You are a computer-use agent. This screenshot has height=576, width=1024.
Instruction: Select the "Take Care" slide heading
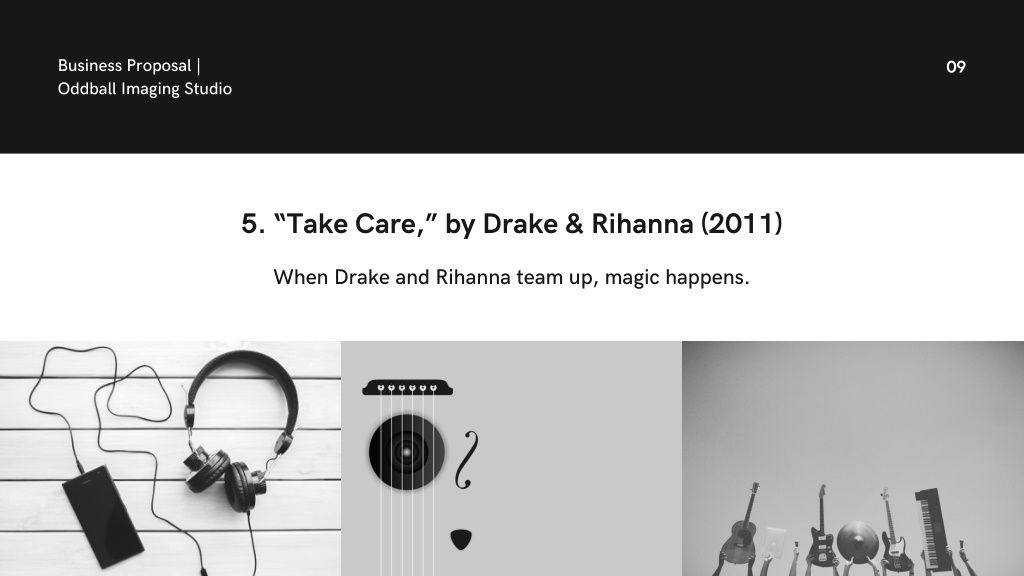(511, 224)
